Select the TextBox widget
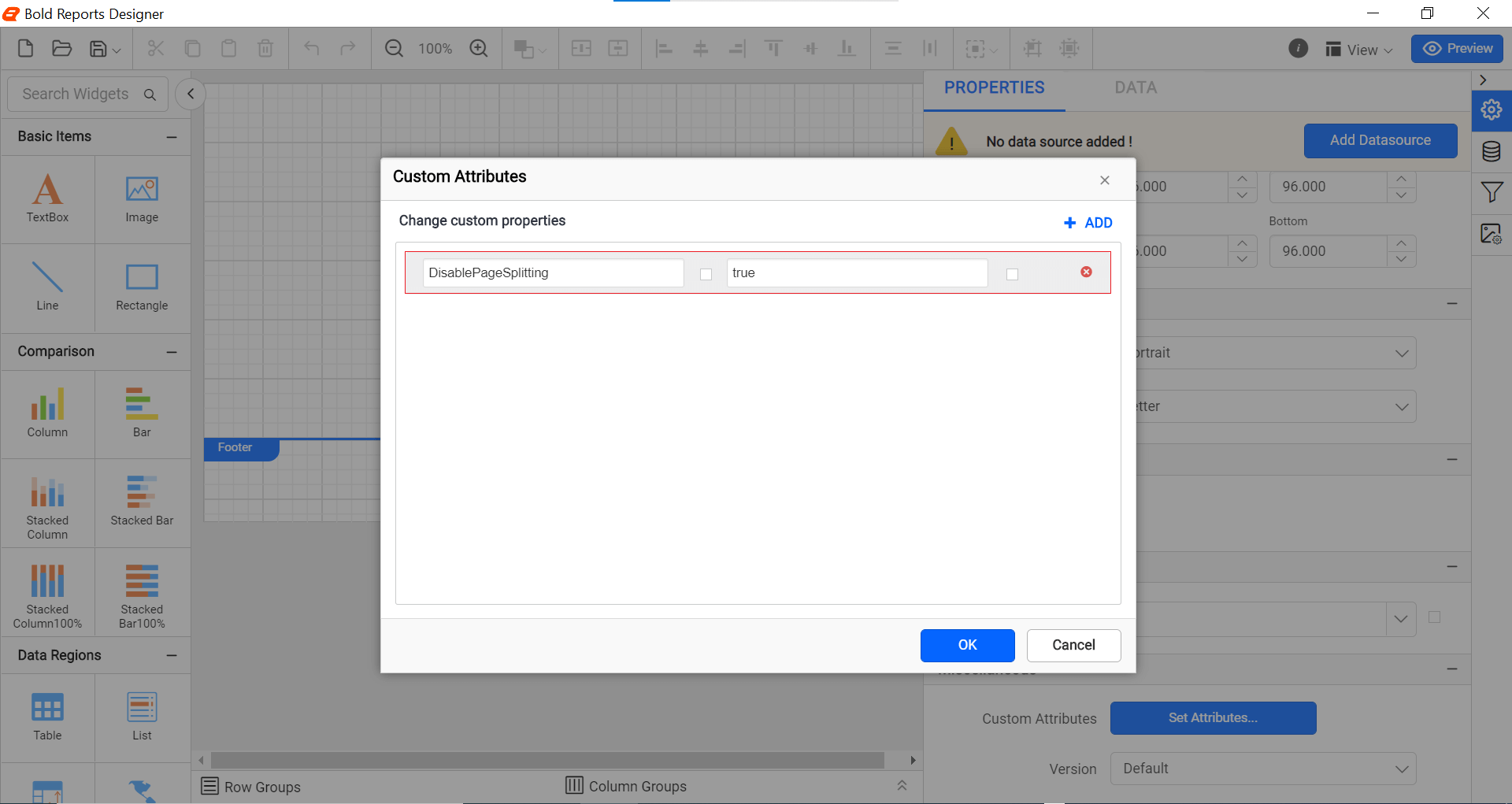This screenshot has width=1512, height=804. [x=47, y=198]
